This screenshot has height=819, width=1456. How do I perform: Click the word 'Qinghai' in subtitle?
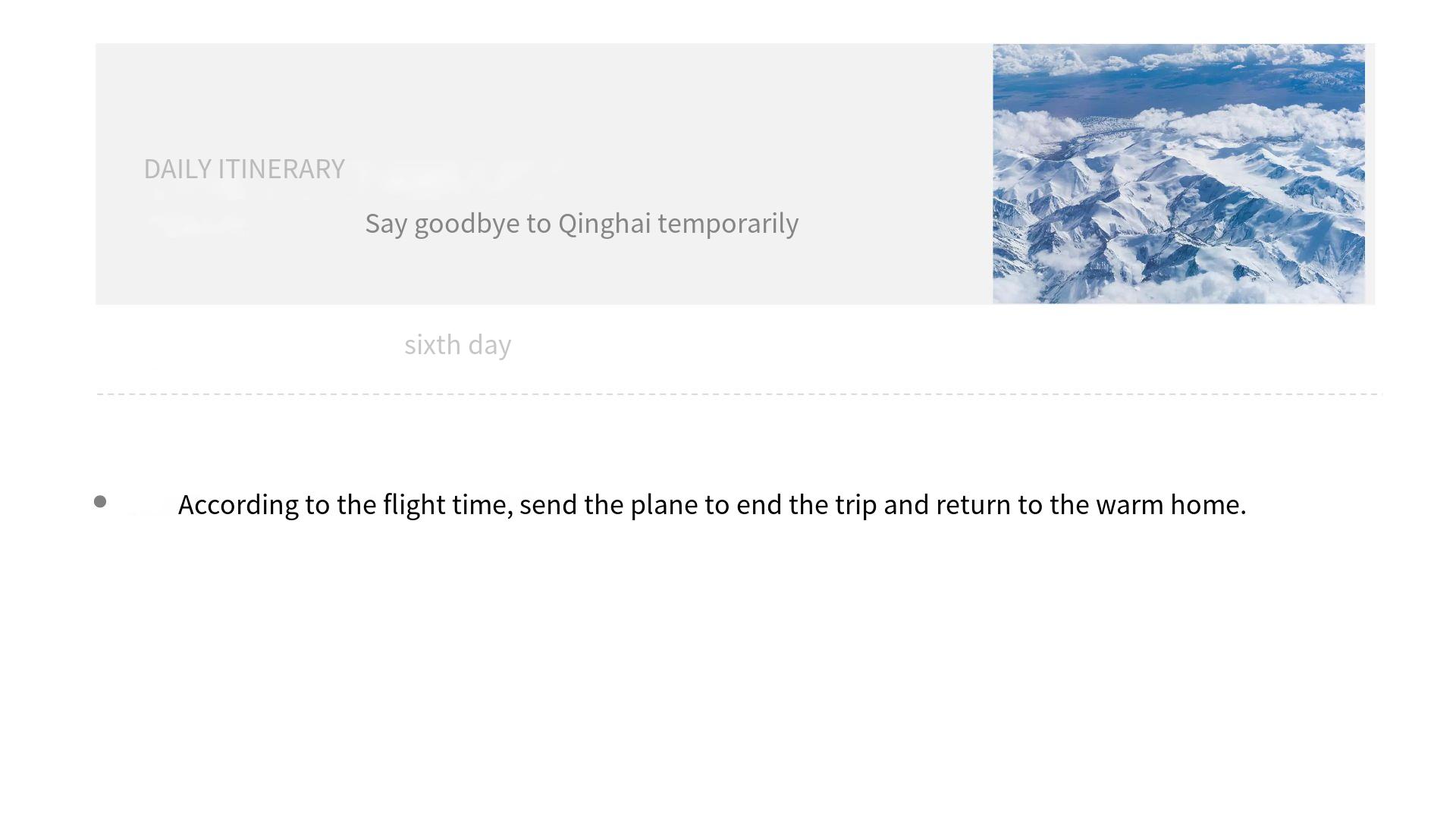pyautogui.click(x=604, y=224)
